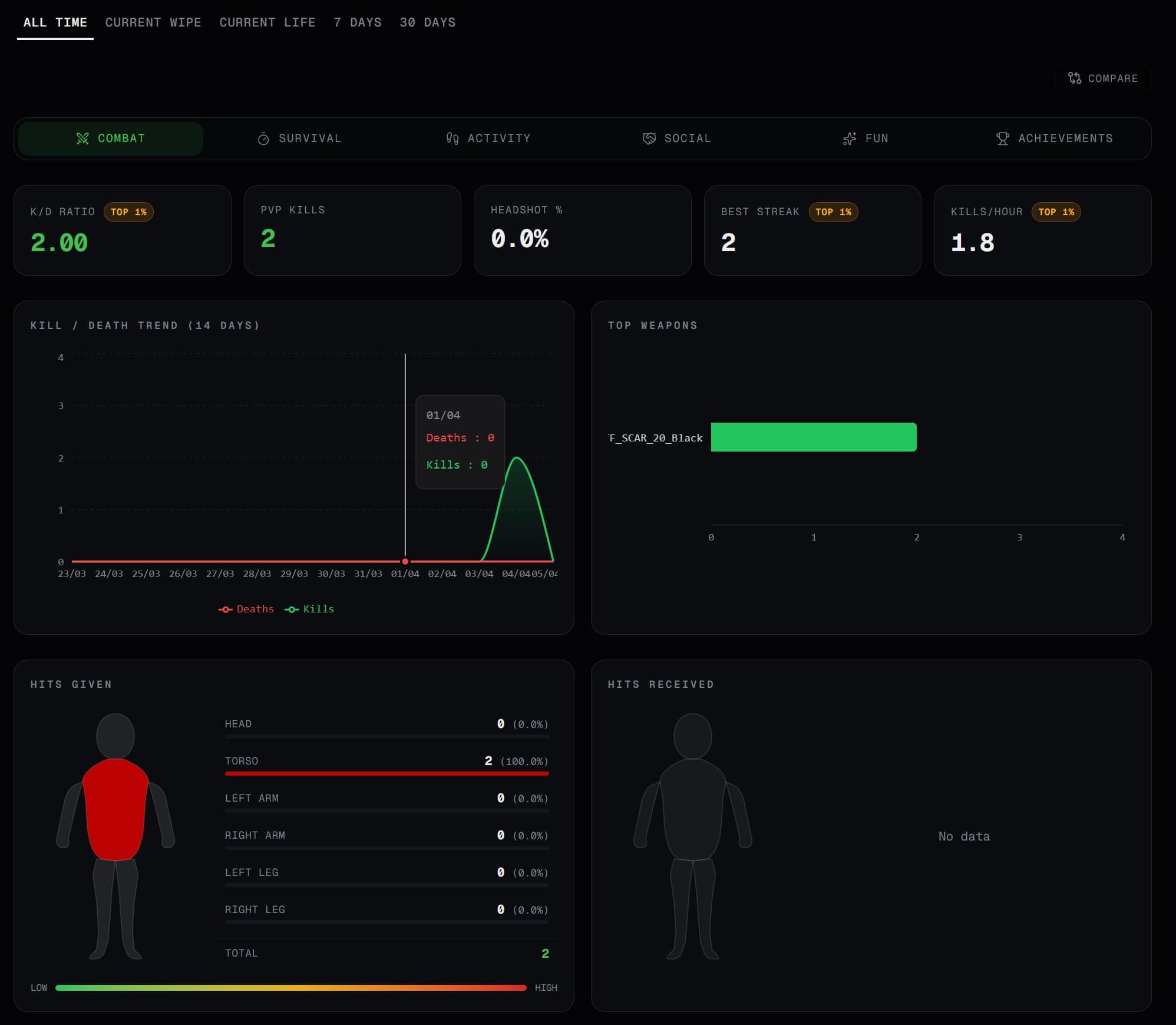Click the TOP 1% badge on K/D Ratio
The width and height of the screenshot is (1176, 1025).
[129, 212]
